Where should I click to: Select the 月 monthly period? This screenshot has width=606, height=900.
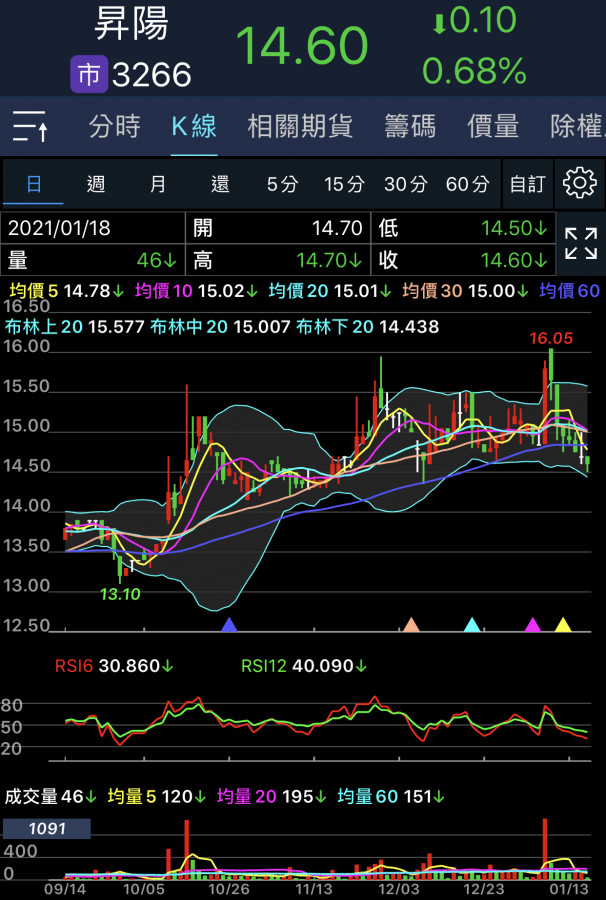158,184
